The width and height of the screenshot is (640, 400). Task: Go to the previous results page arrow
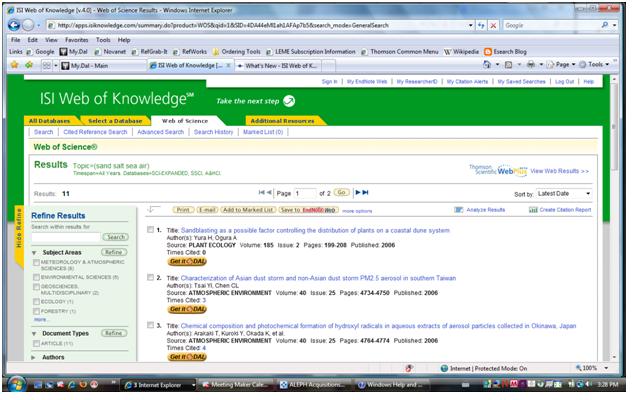(x=269, y=192)
